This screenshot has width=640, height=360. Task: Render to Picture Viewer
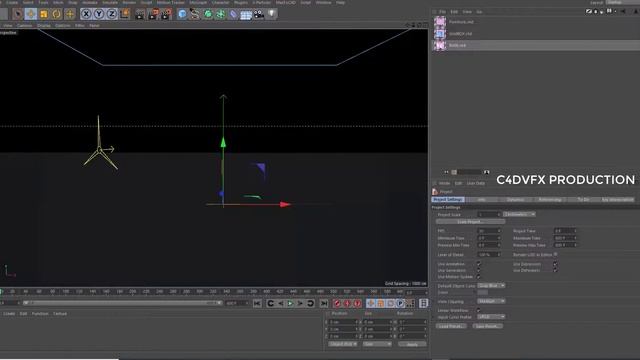click(153, 14)
